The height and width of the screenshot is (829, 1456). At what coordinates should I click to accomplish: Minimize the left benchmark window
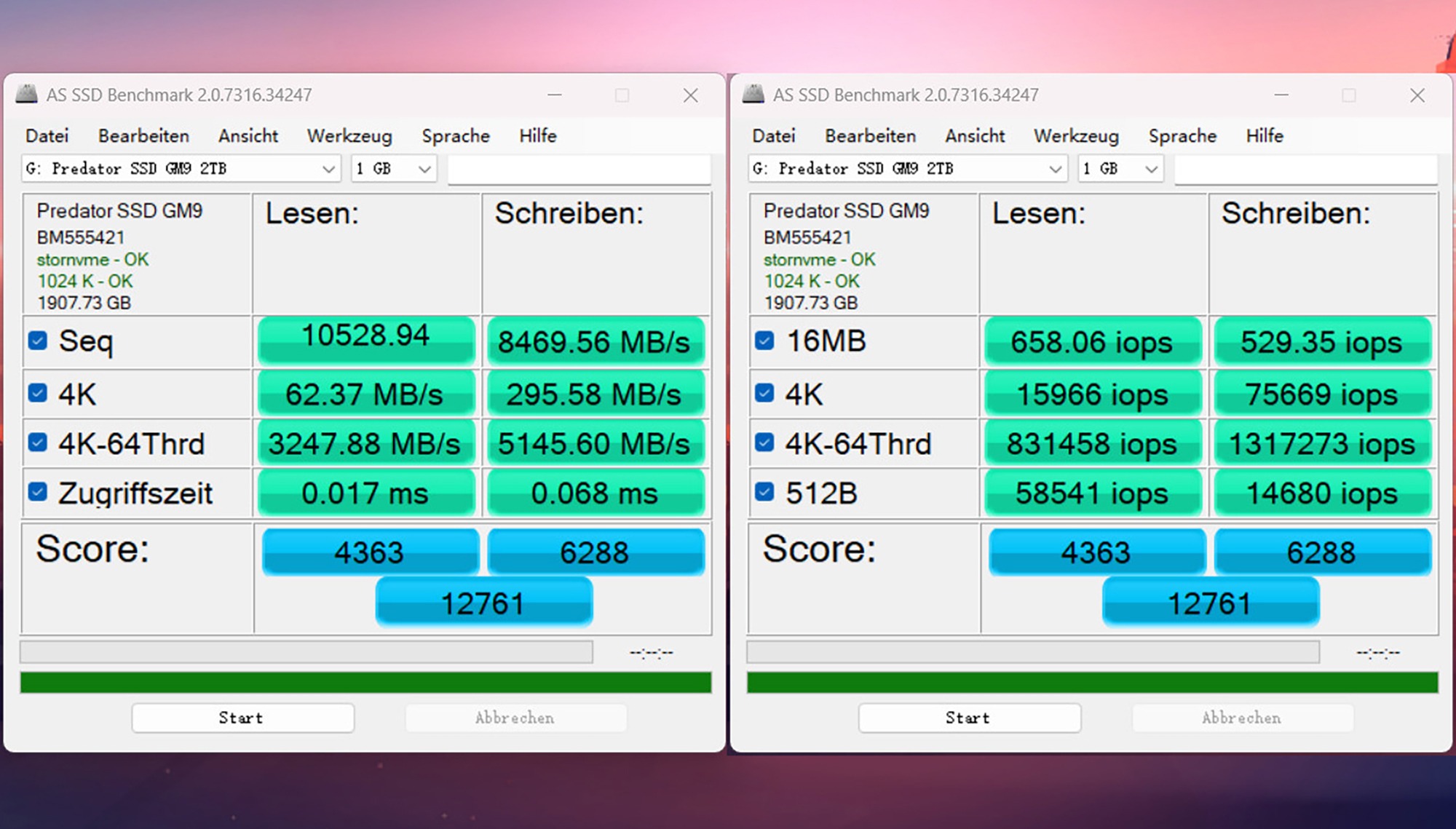coord(555,95)
